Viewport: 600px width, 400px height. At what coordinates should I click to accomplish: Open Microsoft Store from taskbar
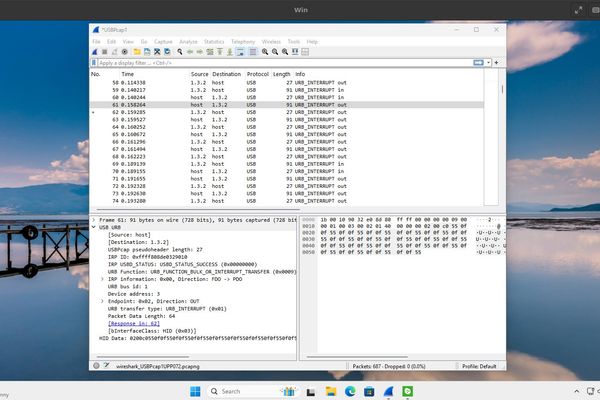point(369,391)
